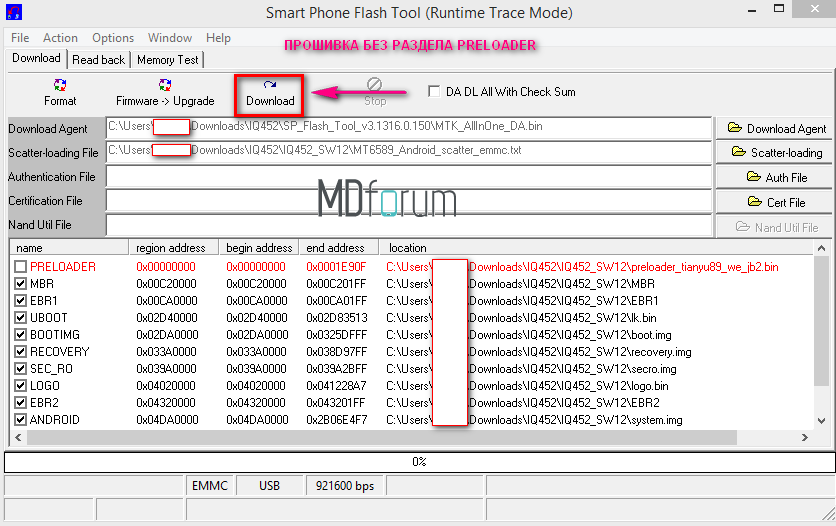Open the Help menu

(218, 38)
